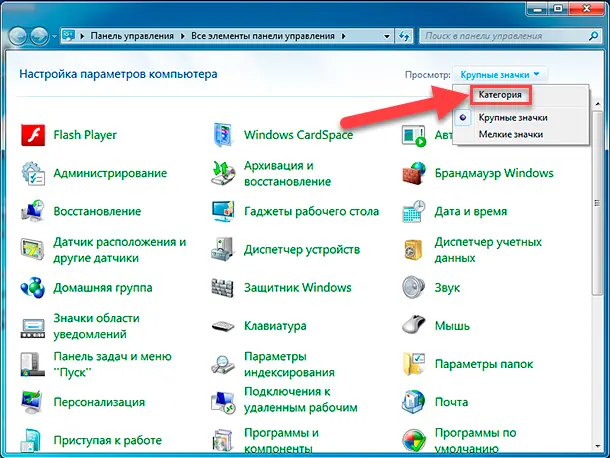The image size is (610, 458).
Task: Expand arrow after Все элементы панели управления
Action: coord(344,36)
